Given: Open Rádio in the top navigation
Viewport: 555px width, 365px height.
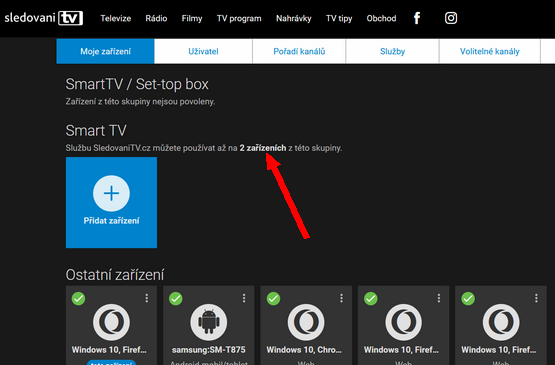Looking at the screenshot, I should pyautogui.click(x=156, y=18).
